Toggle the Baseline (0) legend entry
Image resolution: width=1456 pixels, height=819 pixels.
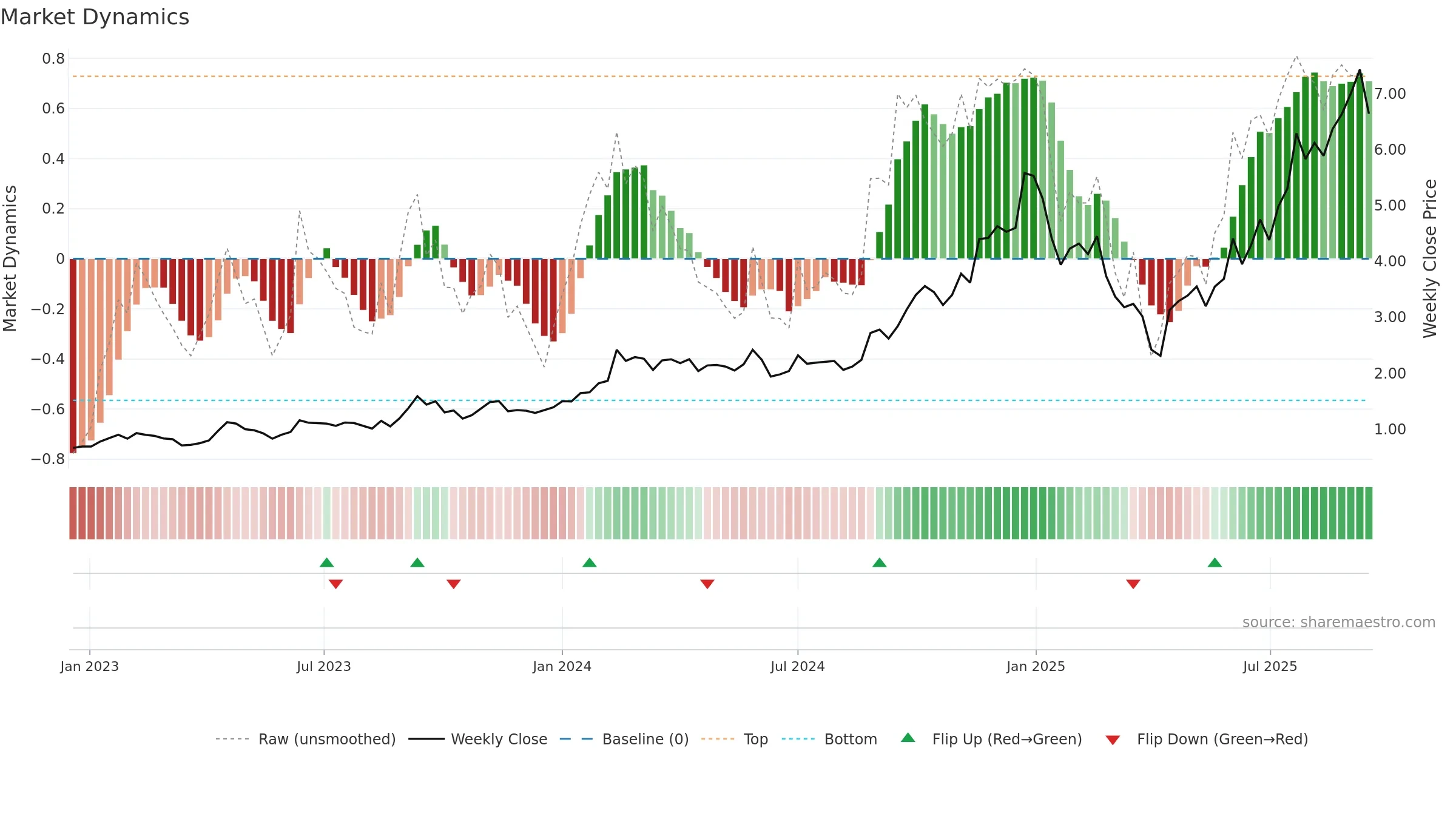[x=624, y=739]
